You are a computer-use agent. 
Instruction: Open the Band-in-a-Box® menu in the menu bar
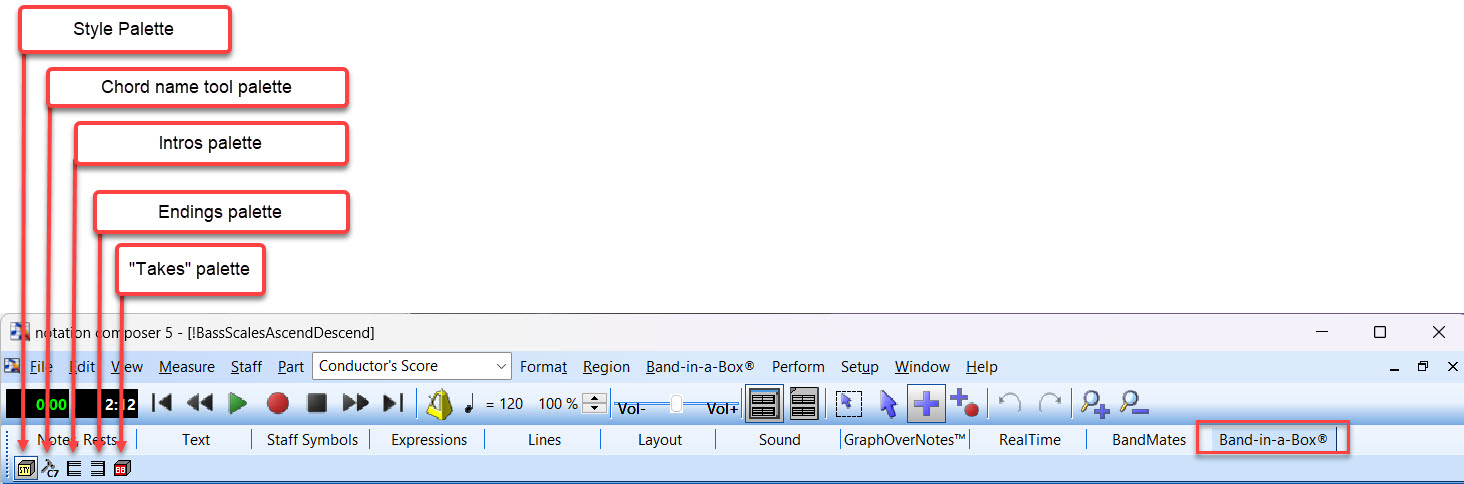tap(699, 367)
